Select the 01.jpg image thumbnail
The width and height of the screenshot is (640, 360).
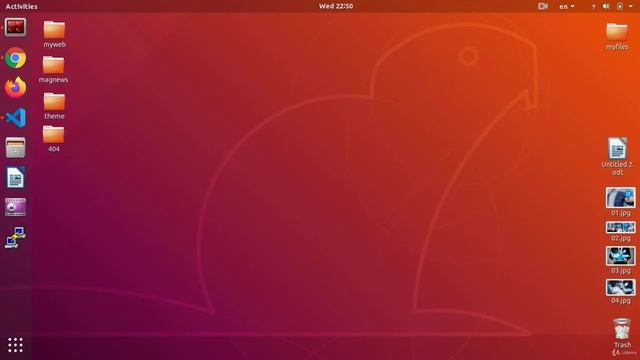tap(620, 198)
